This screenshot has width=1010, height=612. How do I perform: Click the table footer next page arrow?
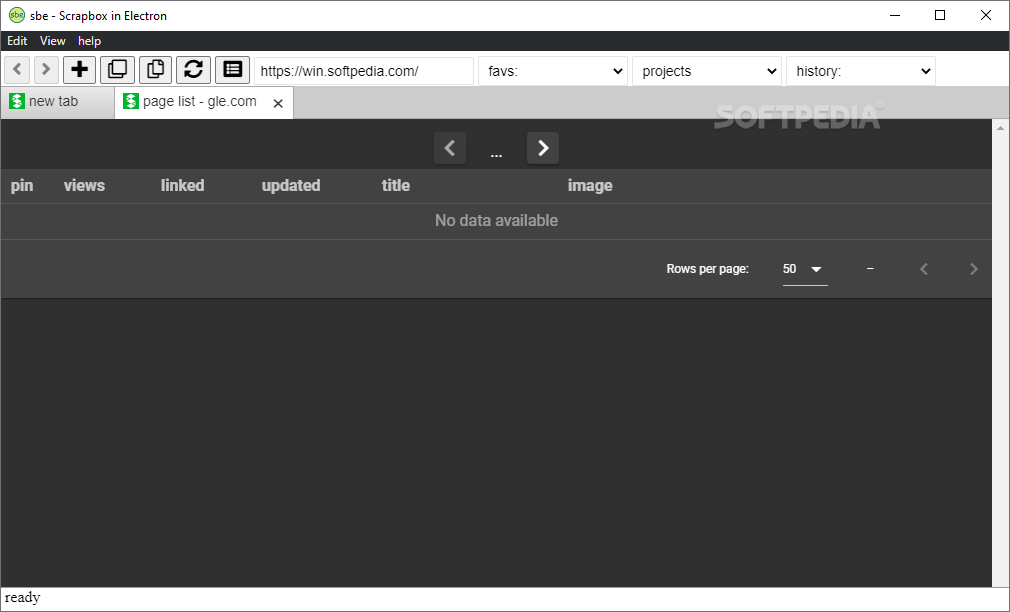(973, 269)
